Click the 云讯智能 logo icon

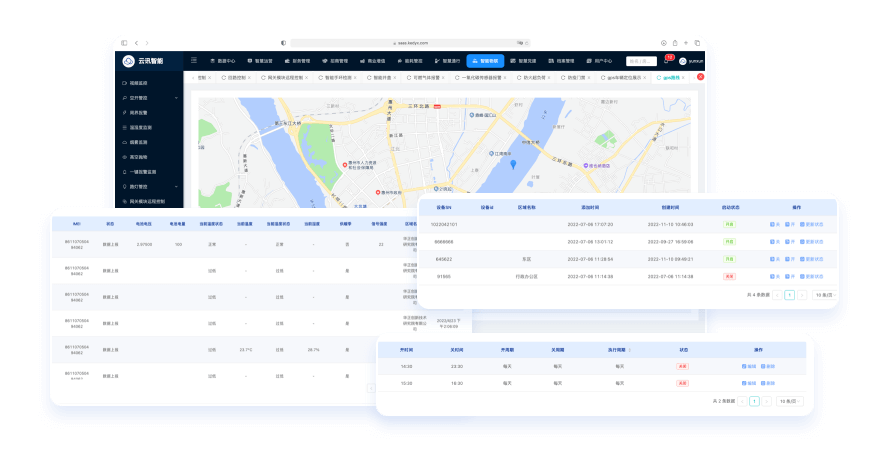click(x=129, y=61)
